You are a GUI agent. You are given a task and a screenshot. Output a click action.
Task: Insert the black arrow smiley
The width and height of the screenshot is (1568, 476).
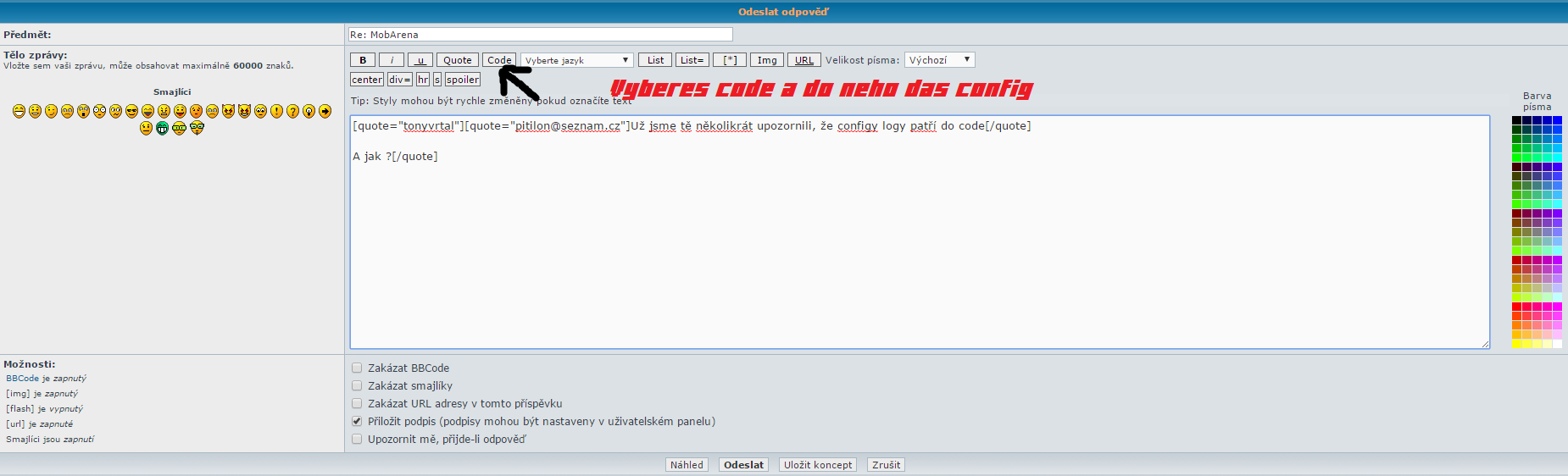point(325,111)
